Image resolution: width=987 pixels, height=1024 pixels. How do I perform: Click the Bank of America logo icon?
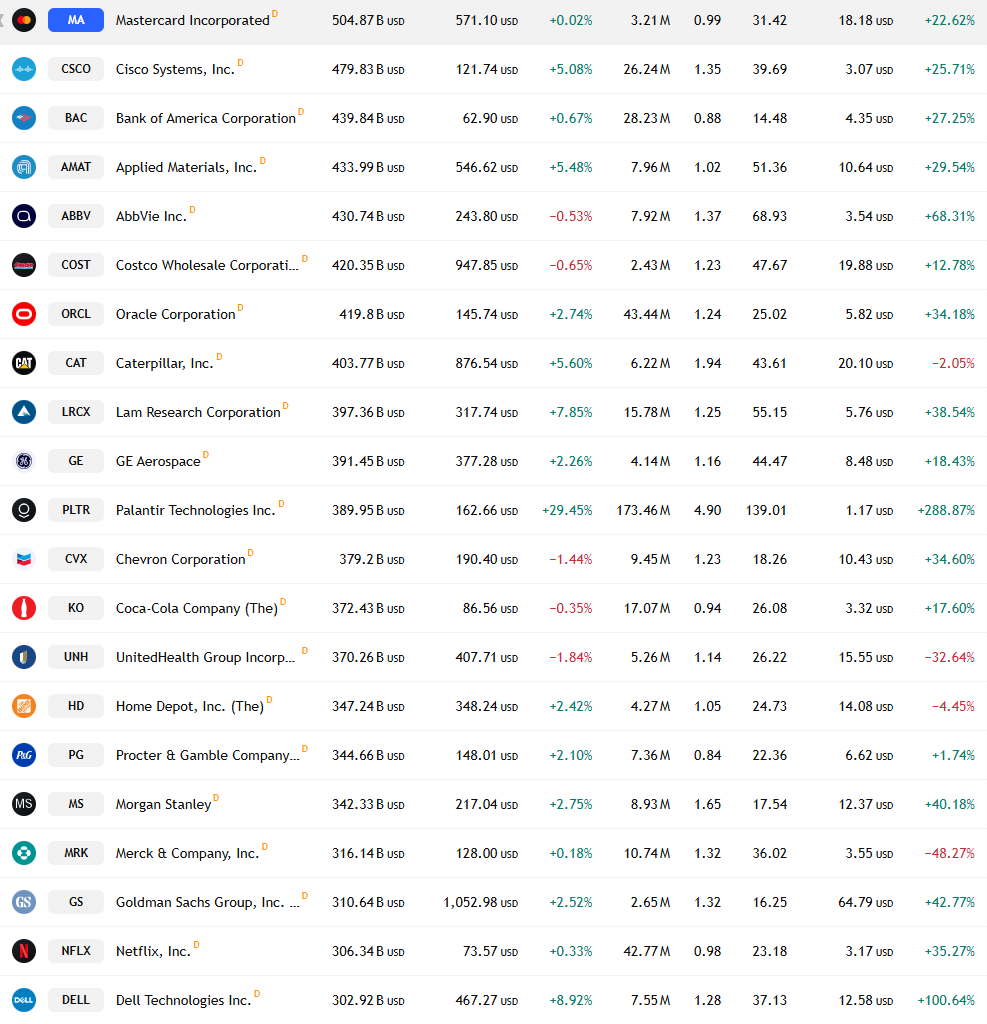[24, 118]
